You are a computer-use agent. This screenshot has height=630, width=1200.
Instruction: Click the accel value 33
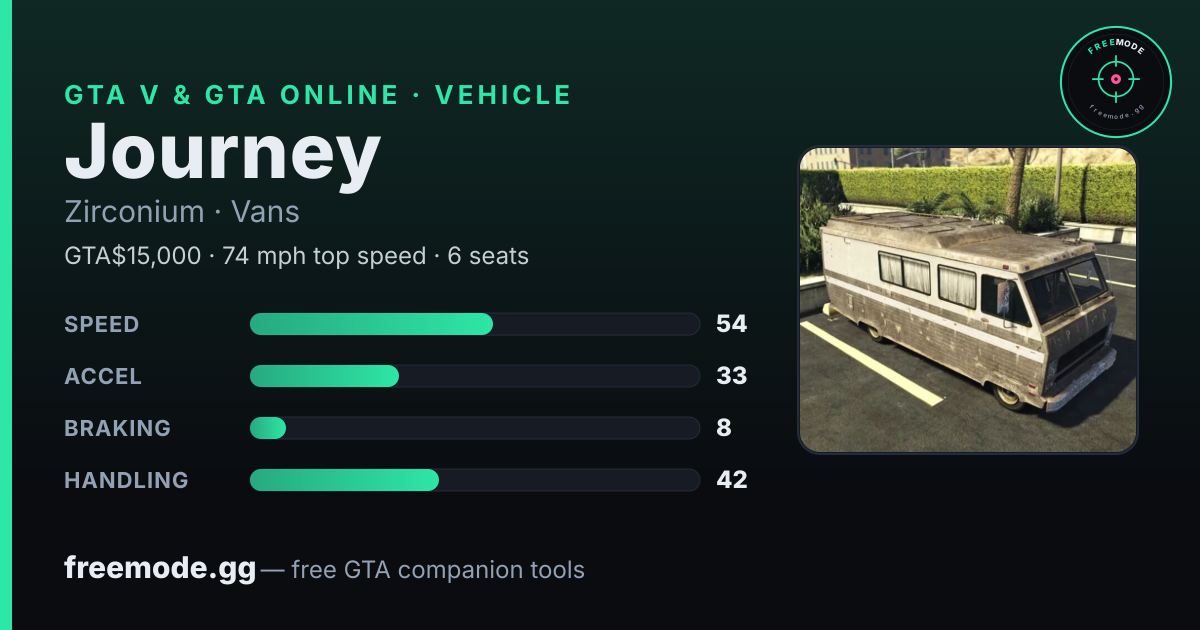(x=732, y=376)
